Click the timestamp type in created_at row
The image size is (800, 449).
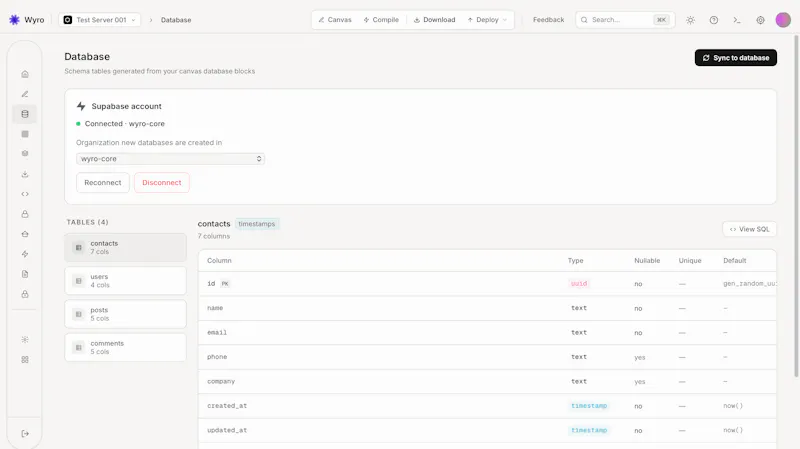pyautogui.click(x=589, y=406)
